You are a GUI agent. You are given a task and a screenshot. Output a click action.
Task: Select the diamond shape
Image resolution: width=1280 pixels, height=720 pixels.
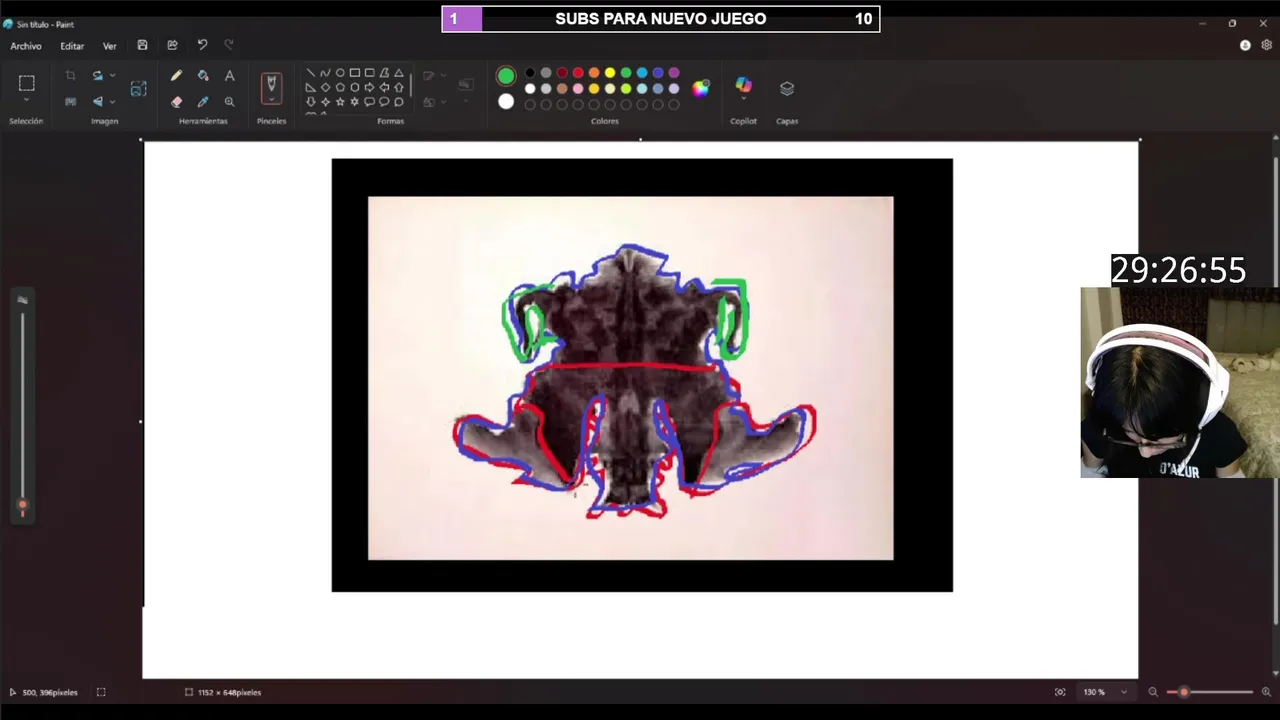pyautogui.click(x=325, y=87)
